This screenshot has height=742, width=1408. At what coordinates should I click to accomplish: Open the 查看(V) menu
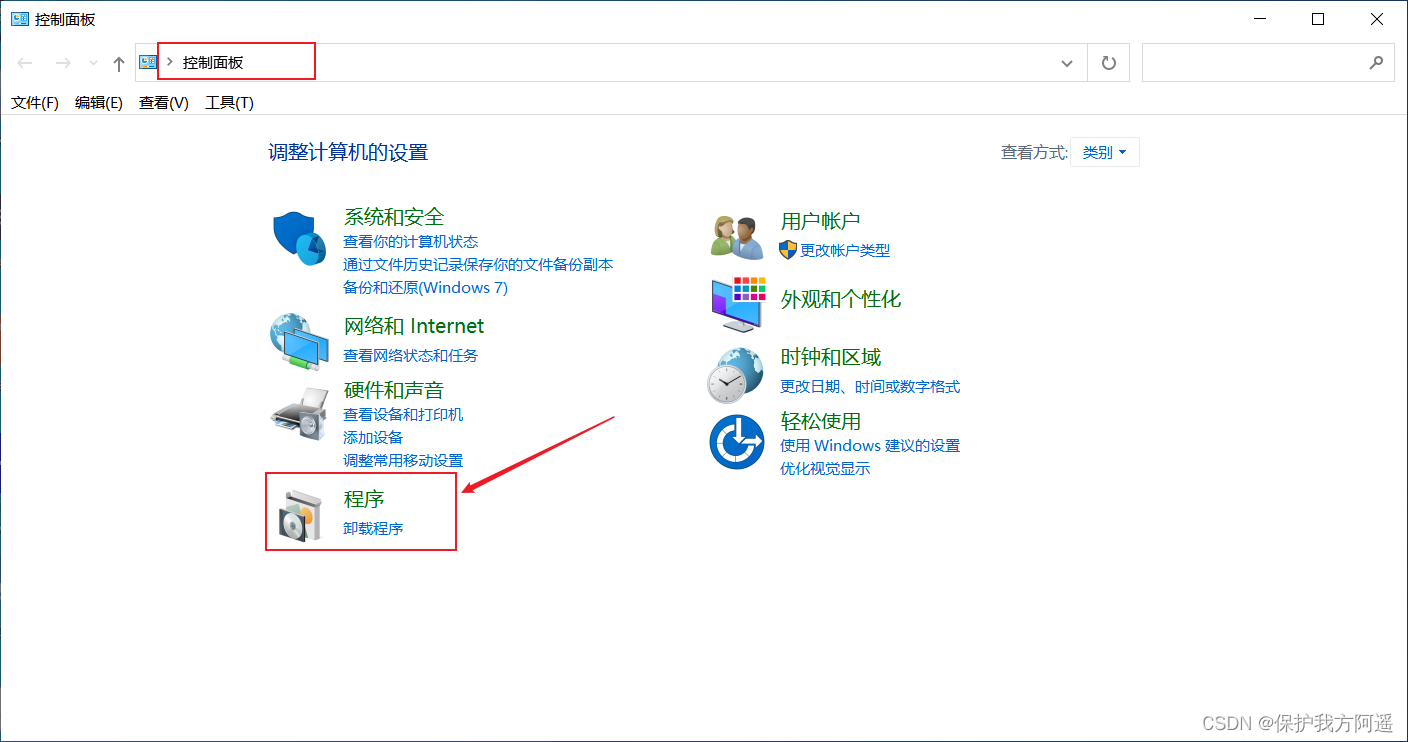(x=164, y=102)
